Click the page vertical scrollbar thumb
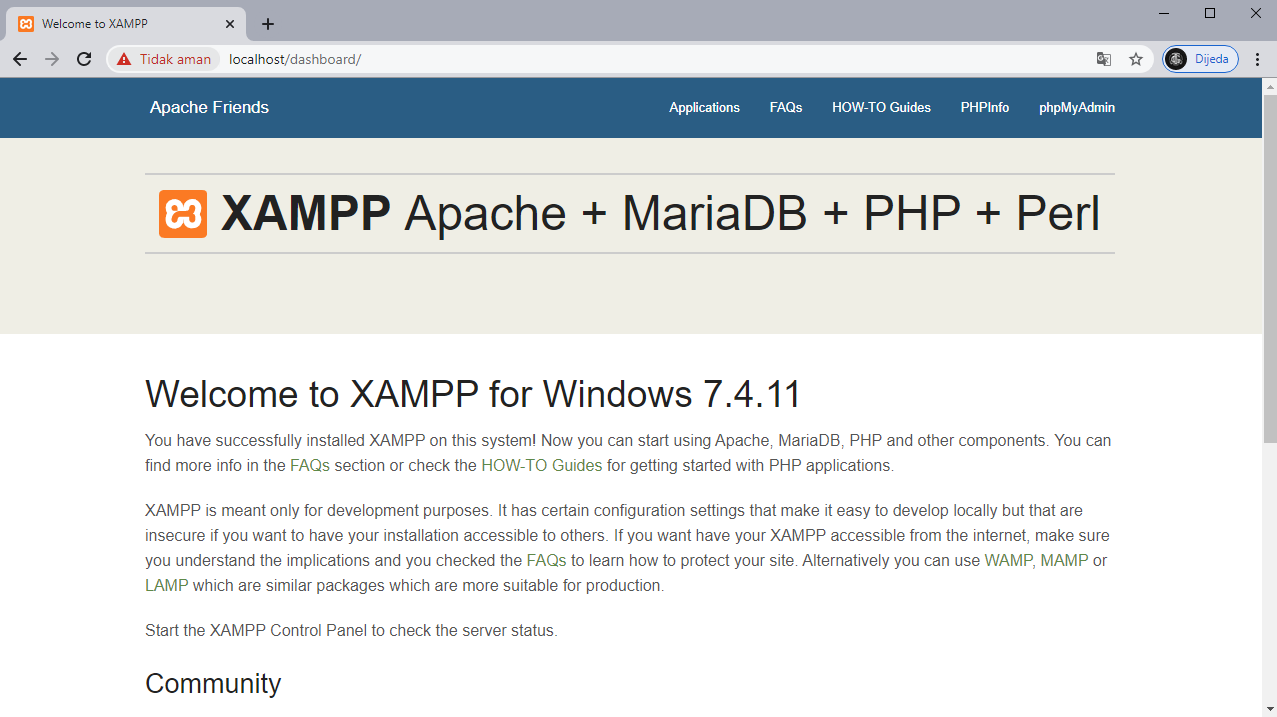Screen dimensions: 1277x717 pyautogui.click(x=1270, y=268)
